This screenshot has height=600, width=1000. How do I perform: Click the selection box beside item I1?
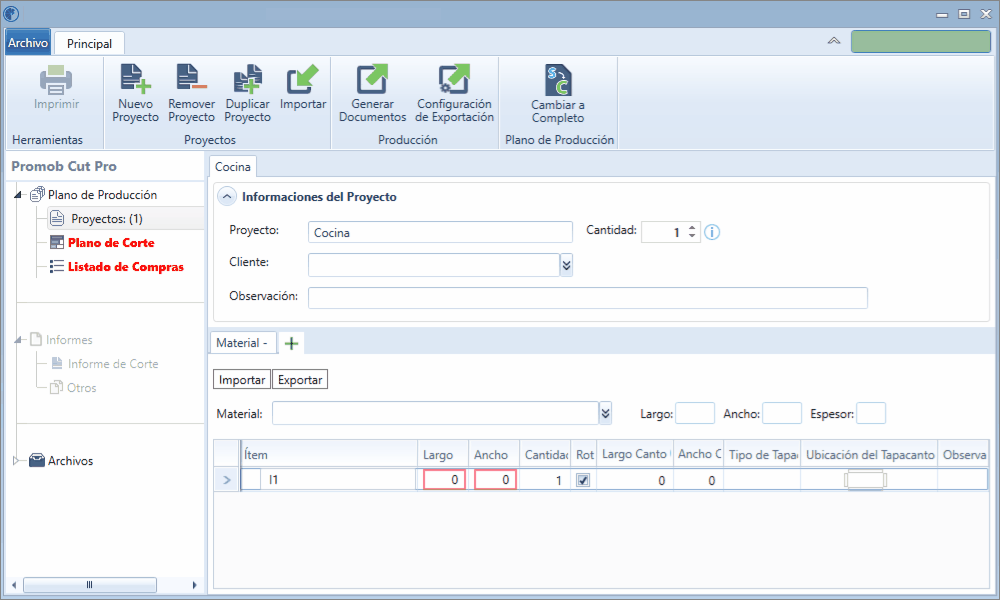point(251,479)
